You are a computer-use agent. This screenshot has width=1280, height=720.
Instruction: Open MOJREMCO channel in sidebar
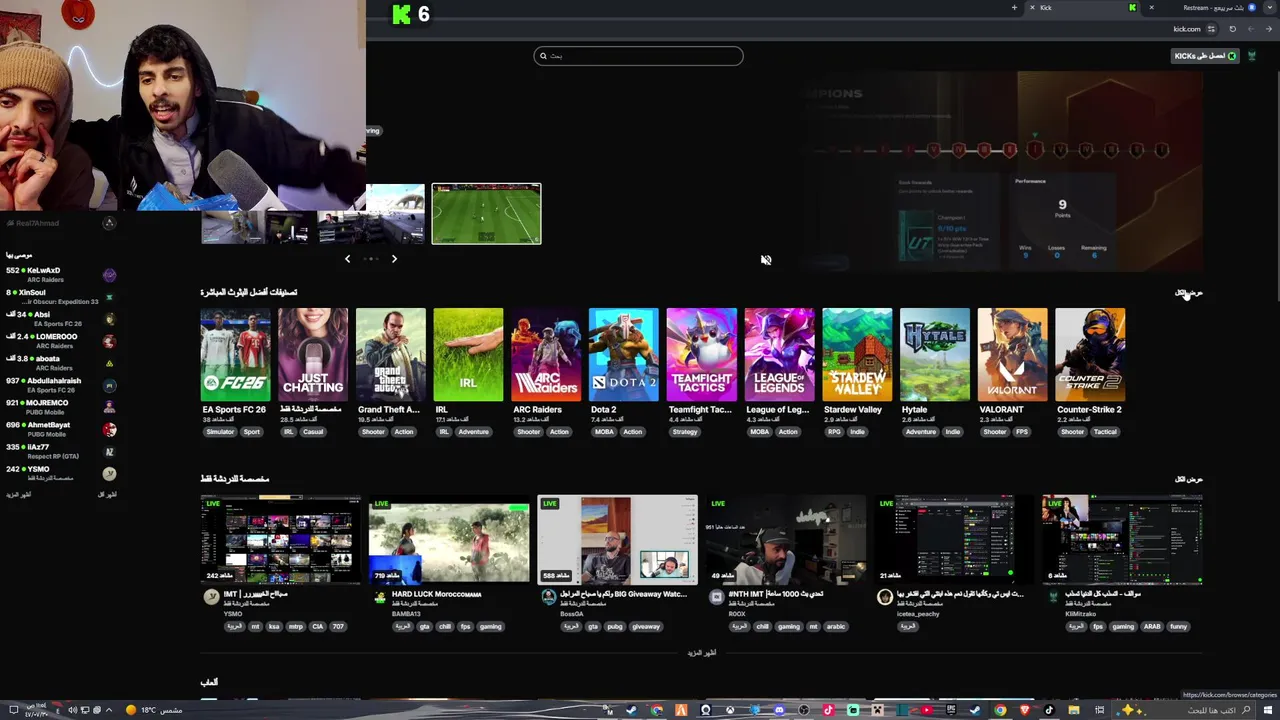tap(60, 407)
